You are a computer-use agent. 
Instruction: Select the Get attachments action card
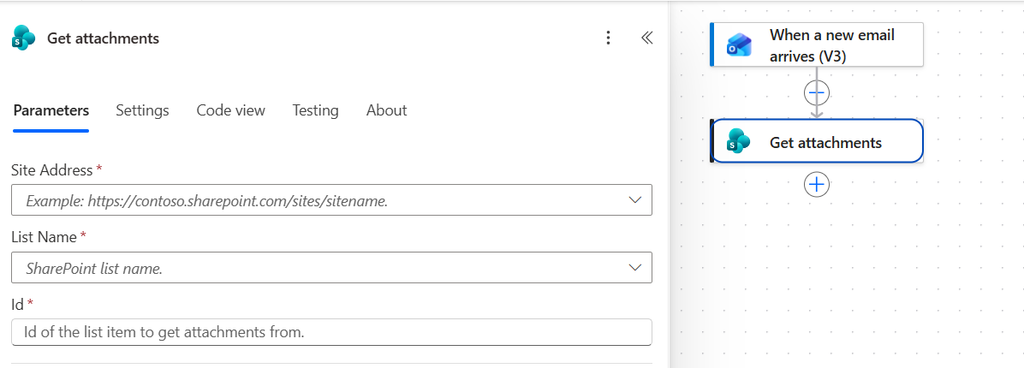[816, 141]
